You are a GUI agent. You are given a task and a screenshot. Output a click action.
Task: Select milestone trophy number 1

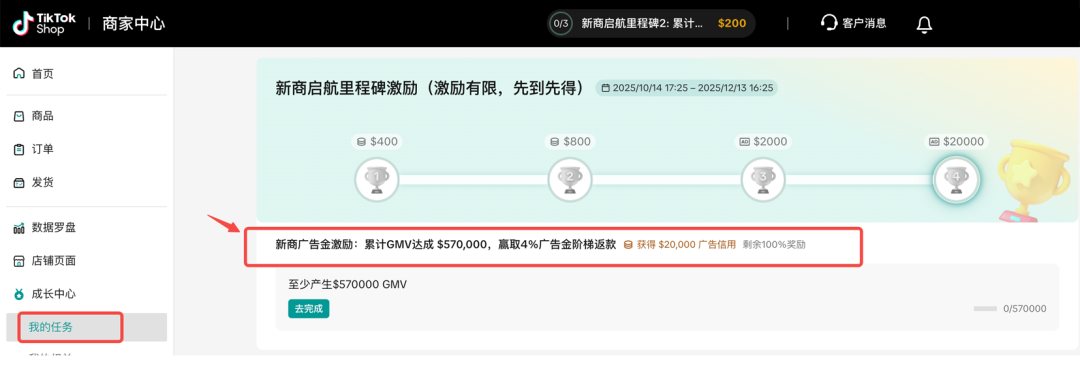pos(377,179)
